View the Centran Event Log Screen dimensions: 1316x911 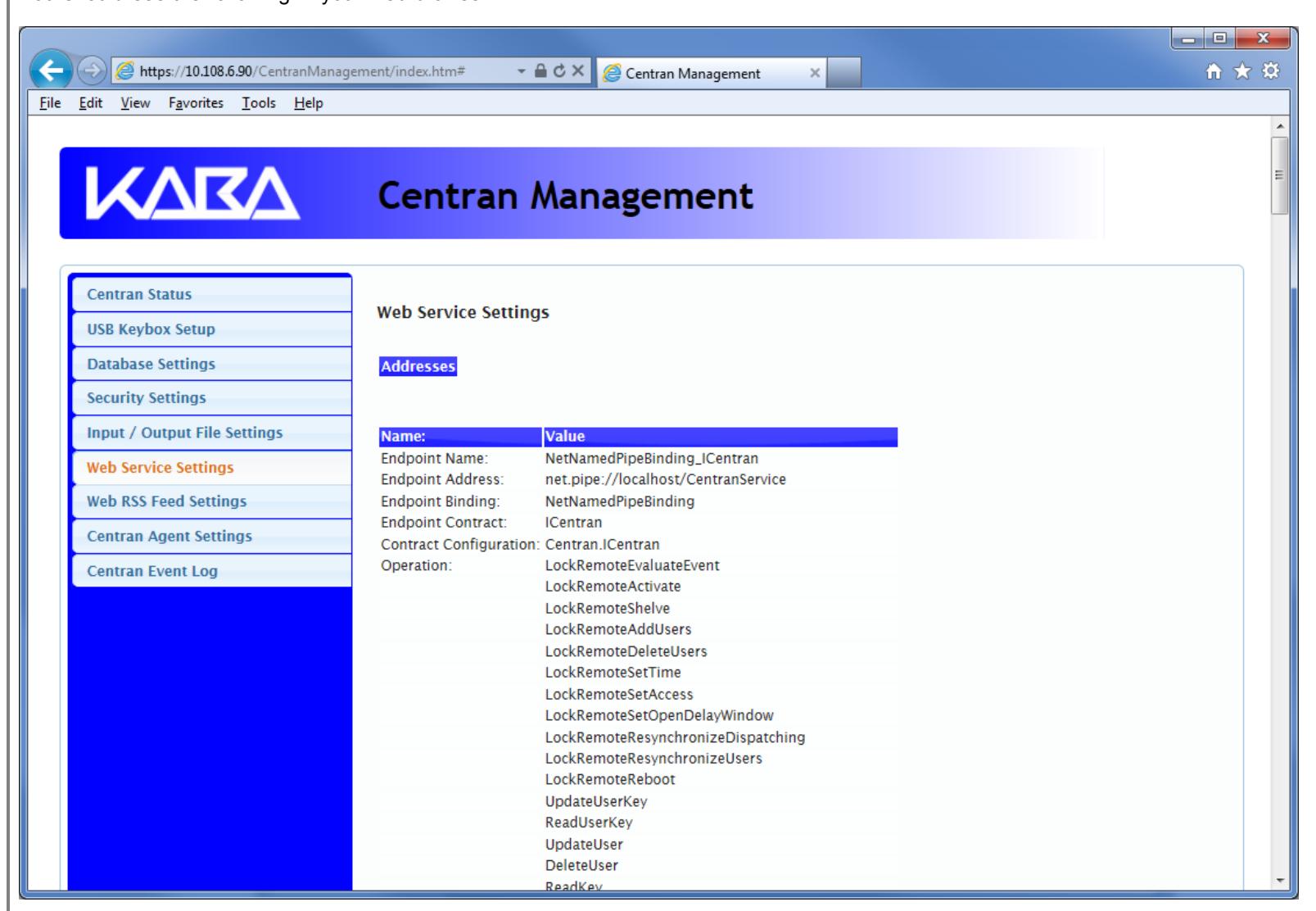coord(212,571)
